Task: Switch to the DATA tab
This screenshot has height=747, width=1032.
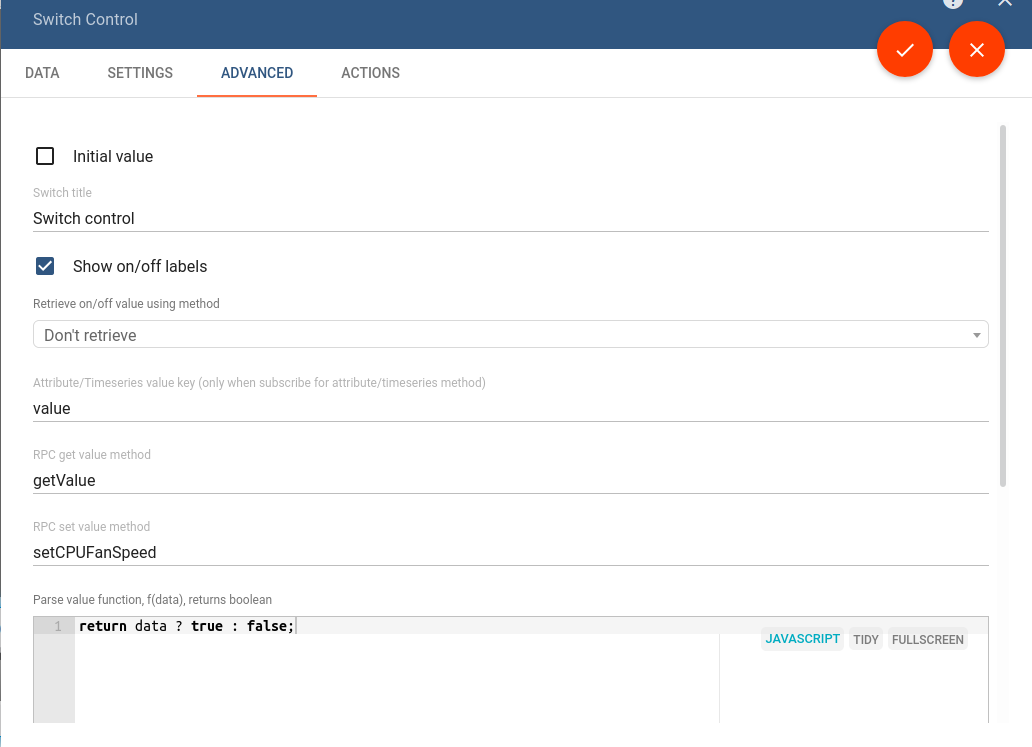Action: pyautogui.click(x=42, y=72)
